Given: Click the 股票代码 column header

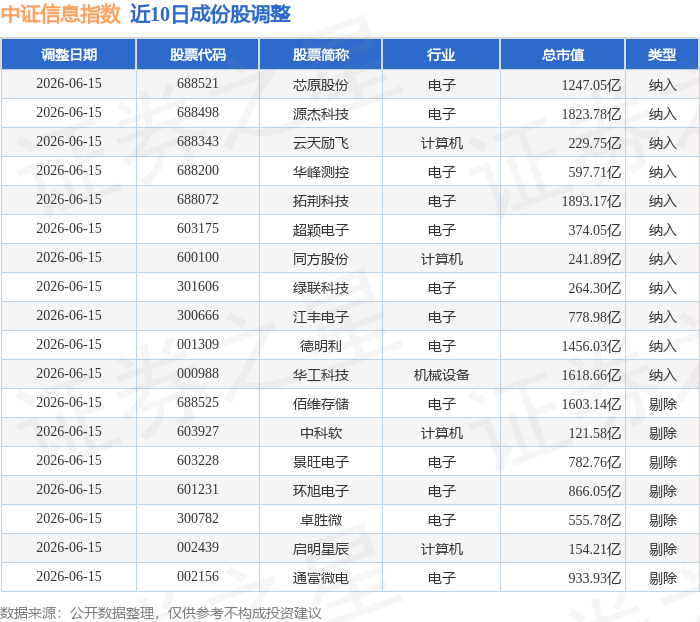Looking at the screenshot, I should pyautogui.click(x=198, y=54).
